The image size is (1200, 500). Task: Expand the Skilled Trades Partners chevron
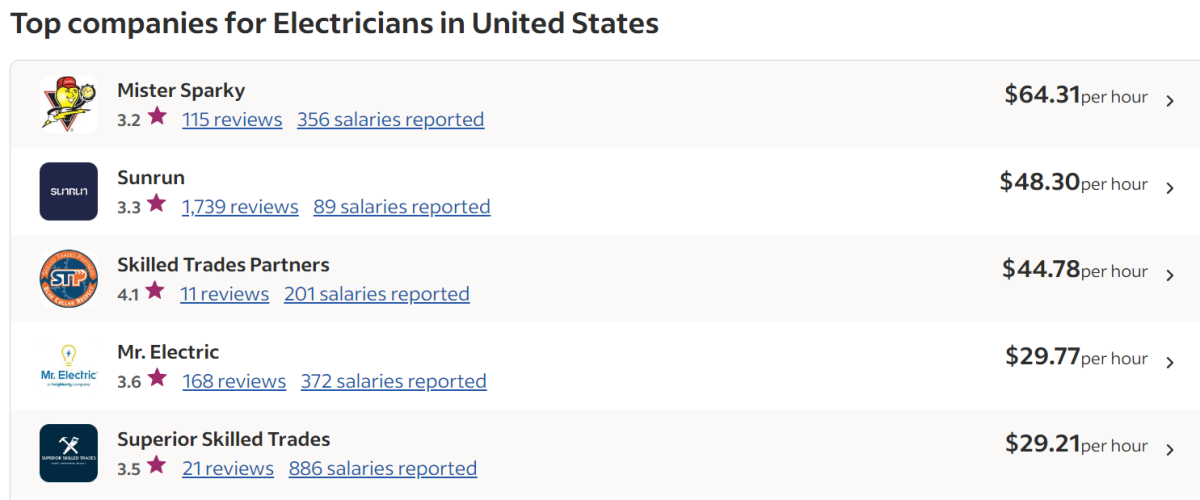click(1170, 275)
